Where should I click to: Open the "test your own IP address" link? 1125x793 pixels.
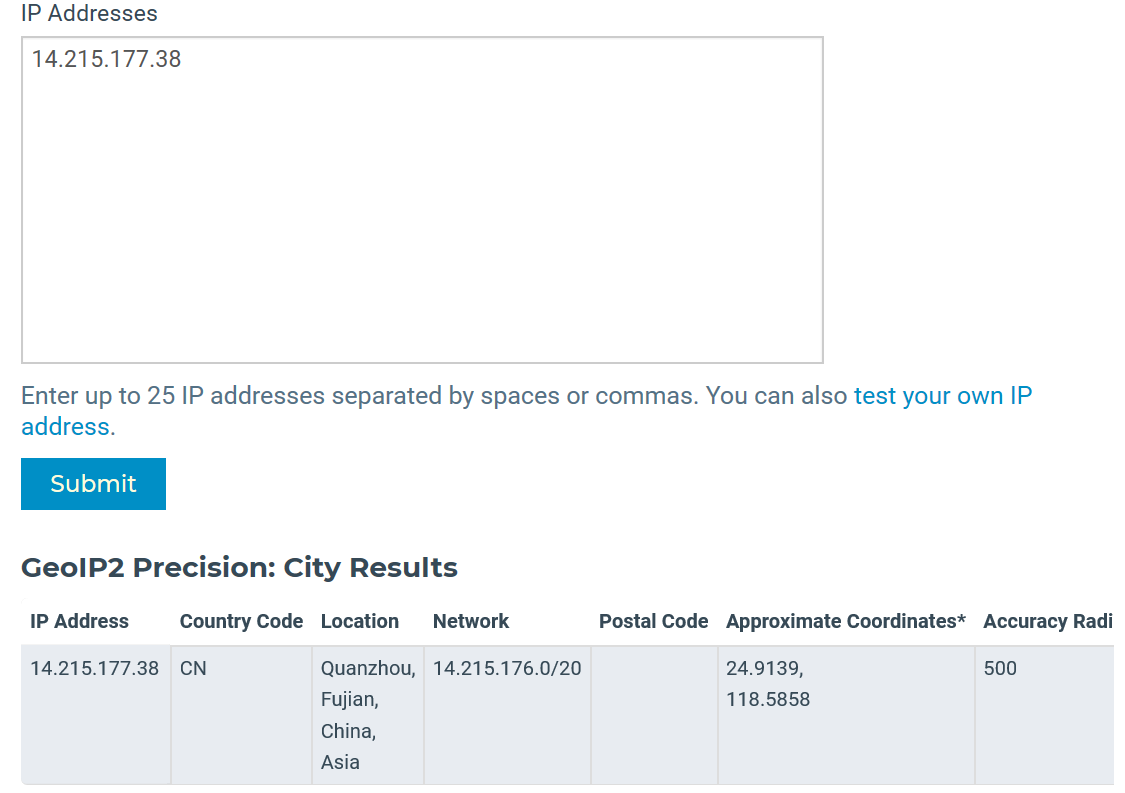[942, 396]
